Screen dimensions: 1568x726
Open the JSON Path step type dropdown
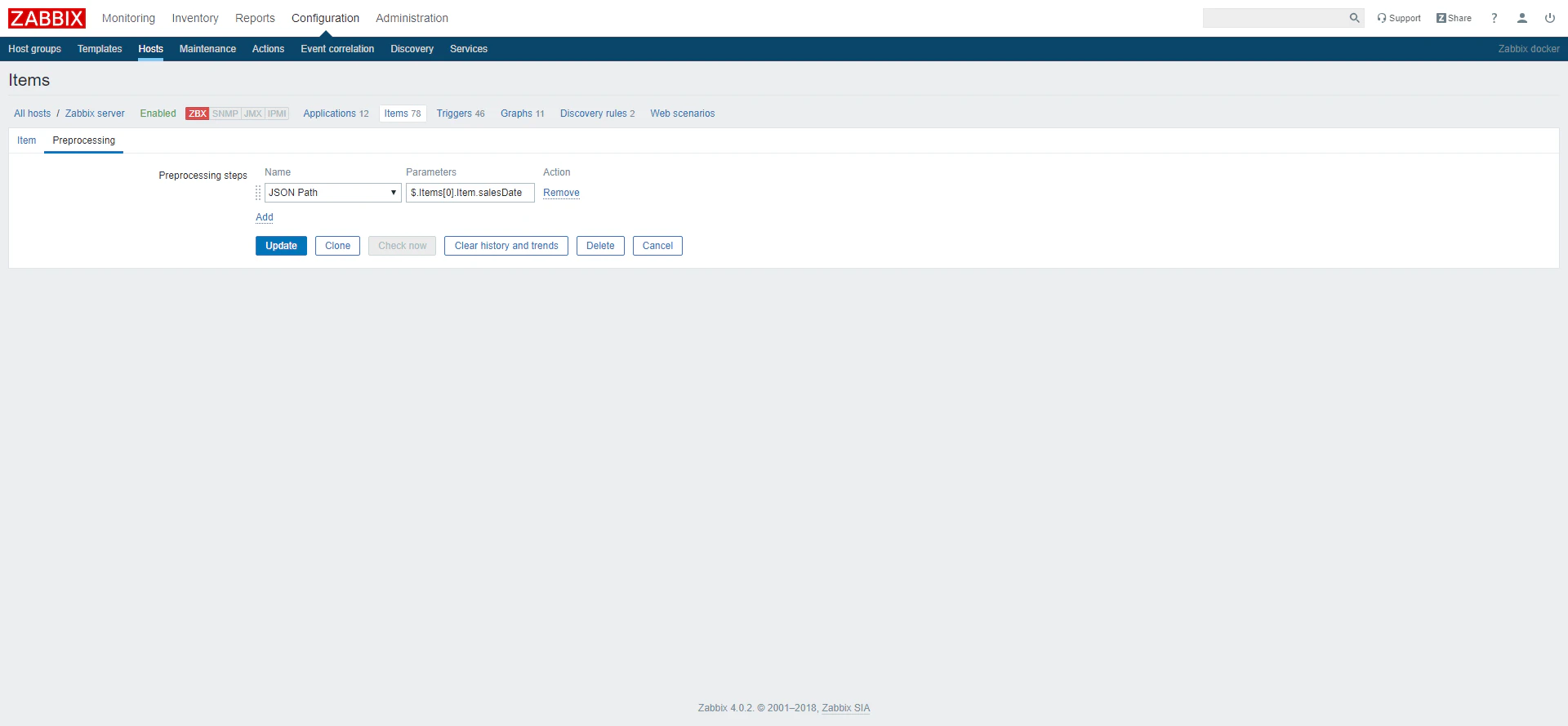point(332,193)
